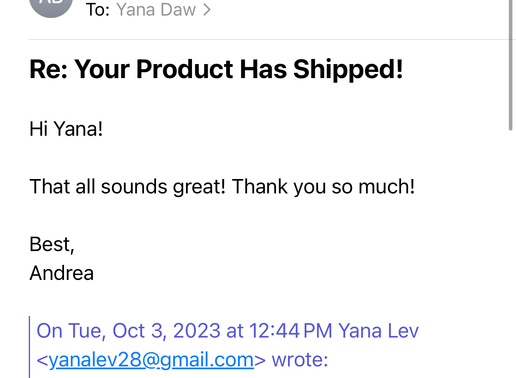Click the word "Product" in the subject

(185, 69)
